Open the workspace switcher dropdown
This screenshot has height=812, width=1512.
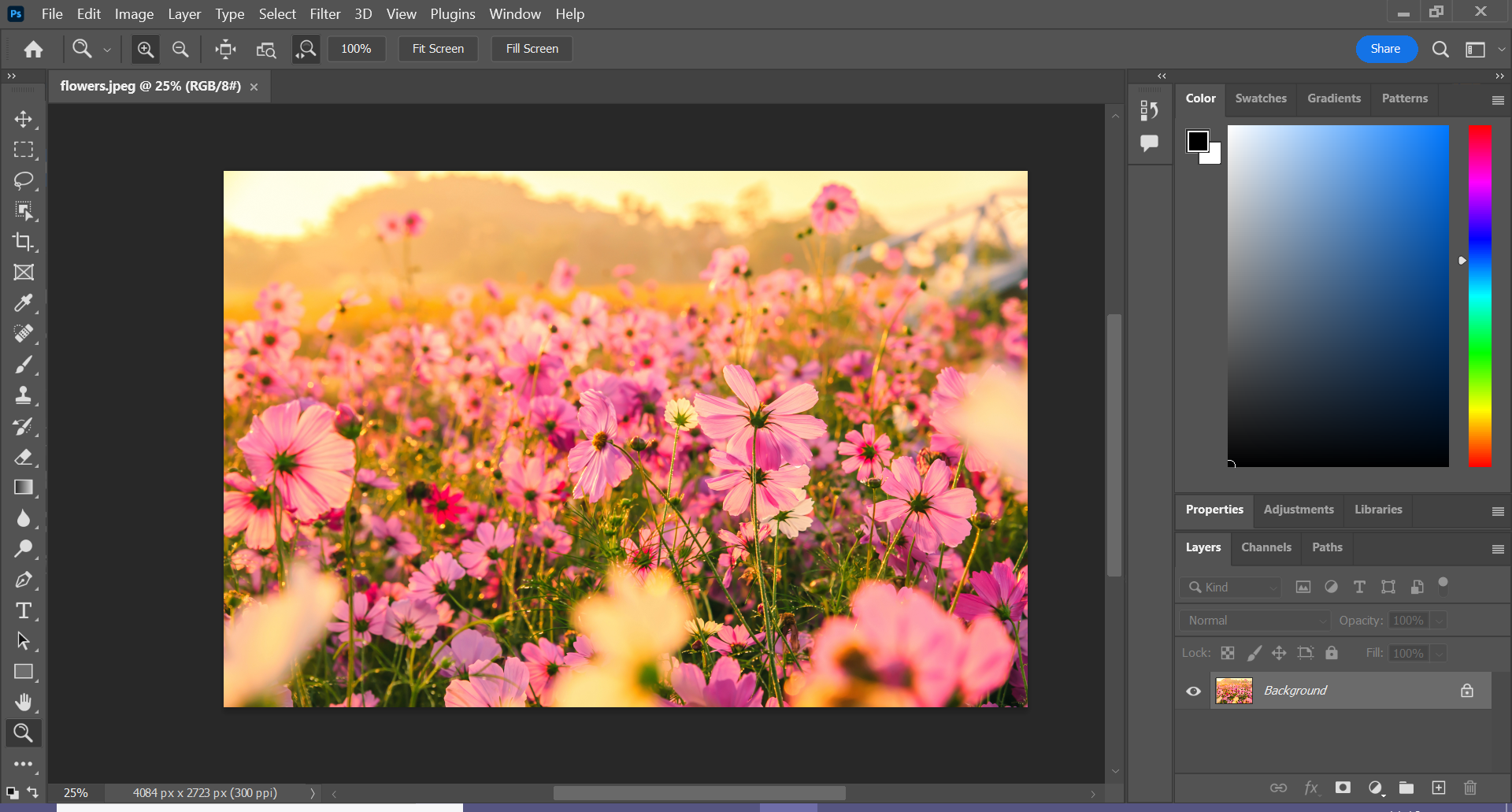(x=1481, y=50)
